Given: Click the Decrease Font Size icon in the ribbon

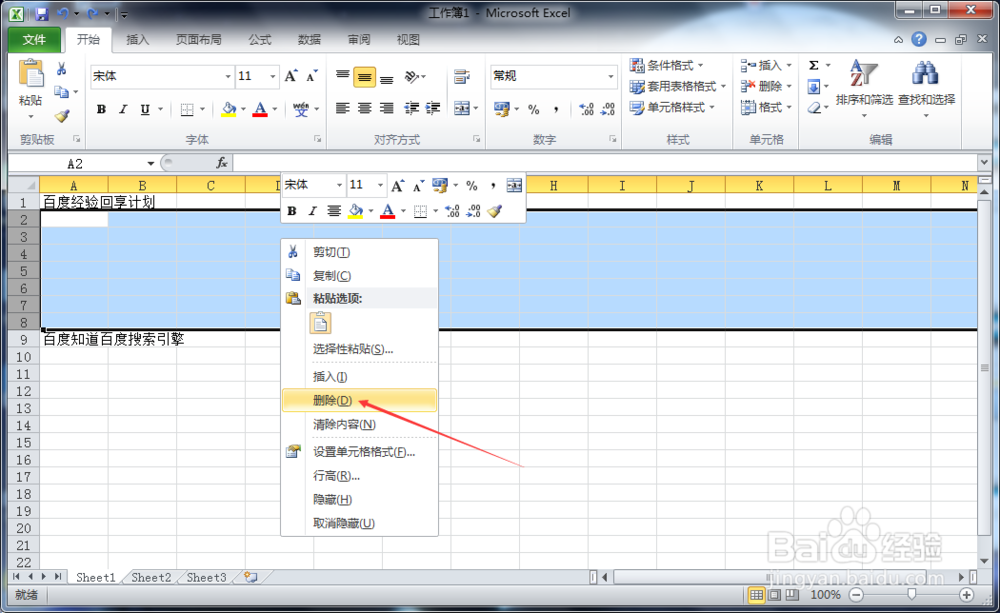Looking at the screenshot, I should tap(311, 76).
